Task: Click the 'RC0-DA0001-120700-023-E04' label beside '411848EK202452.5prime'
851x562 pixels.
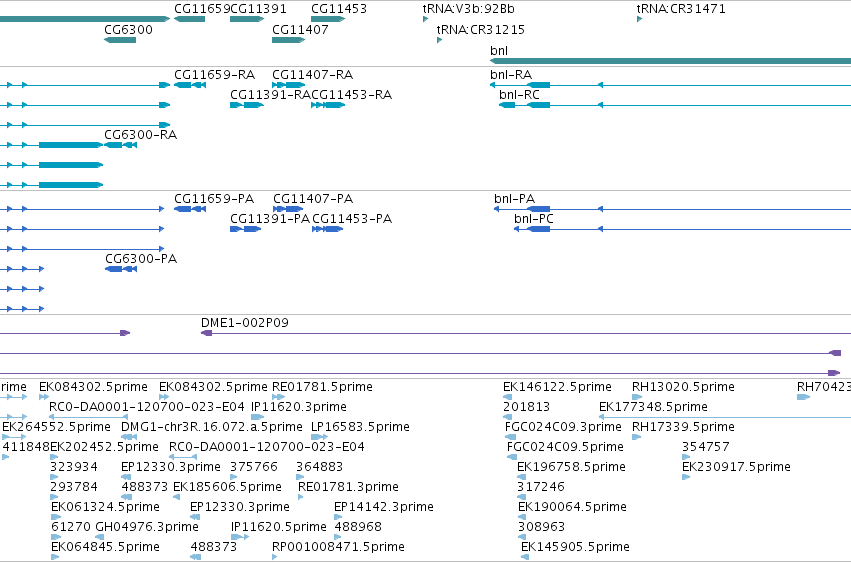Action: pos(266,447)
